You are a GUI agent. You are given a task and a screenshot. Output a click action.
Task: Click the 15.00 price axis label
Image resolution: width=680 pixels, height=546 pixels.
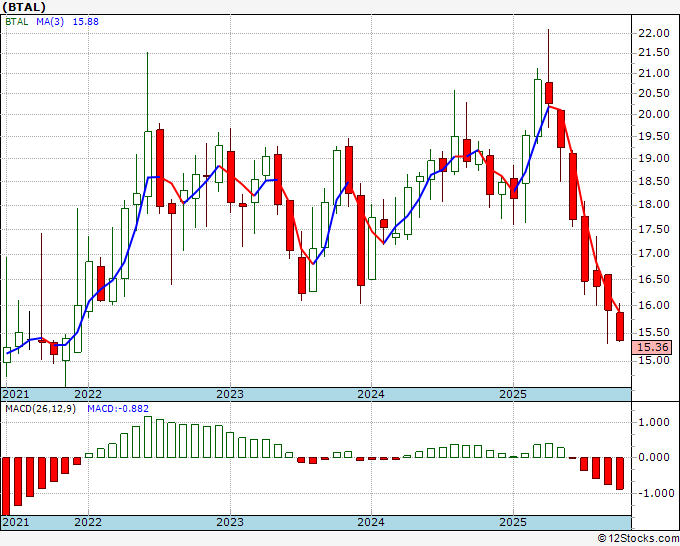pyautogui.click(x=654, y=360)
